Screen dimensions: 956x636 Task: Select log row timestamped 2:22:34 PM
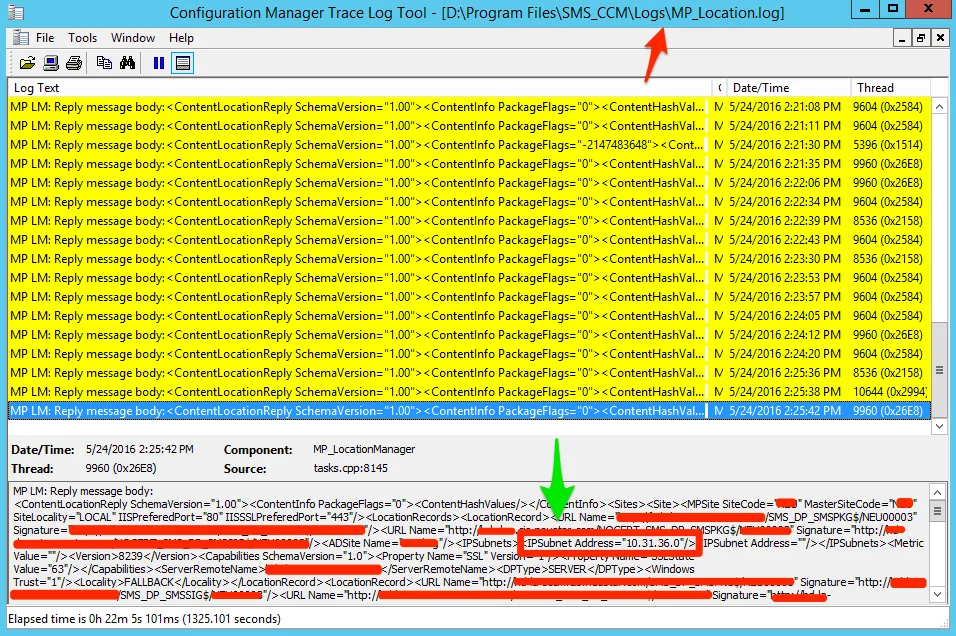tap(469, 201)
